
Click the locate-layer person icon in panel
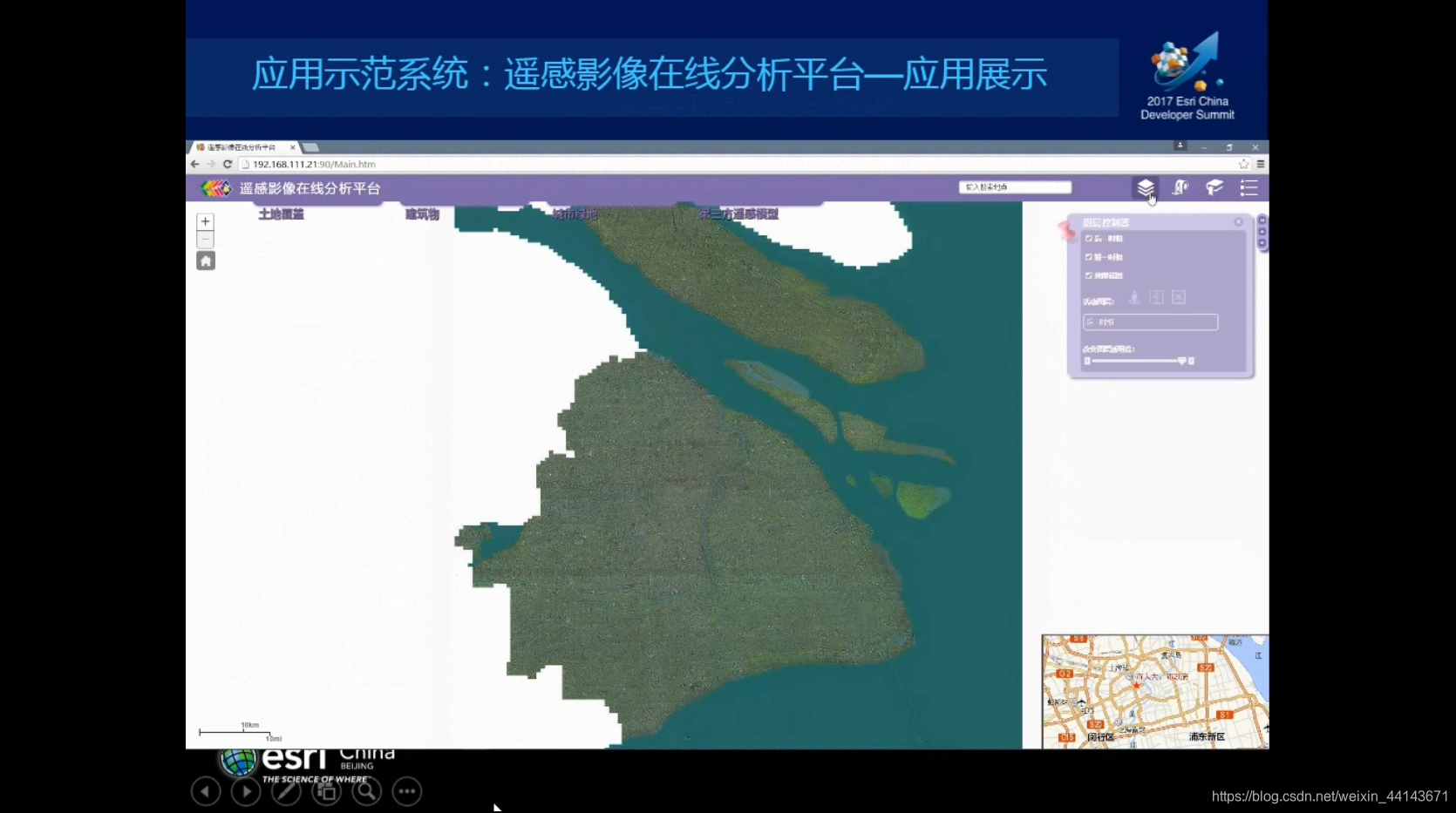tap(1134, 297)
